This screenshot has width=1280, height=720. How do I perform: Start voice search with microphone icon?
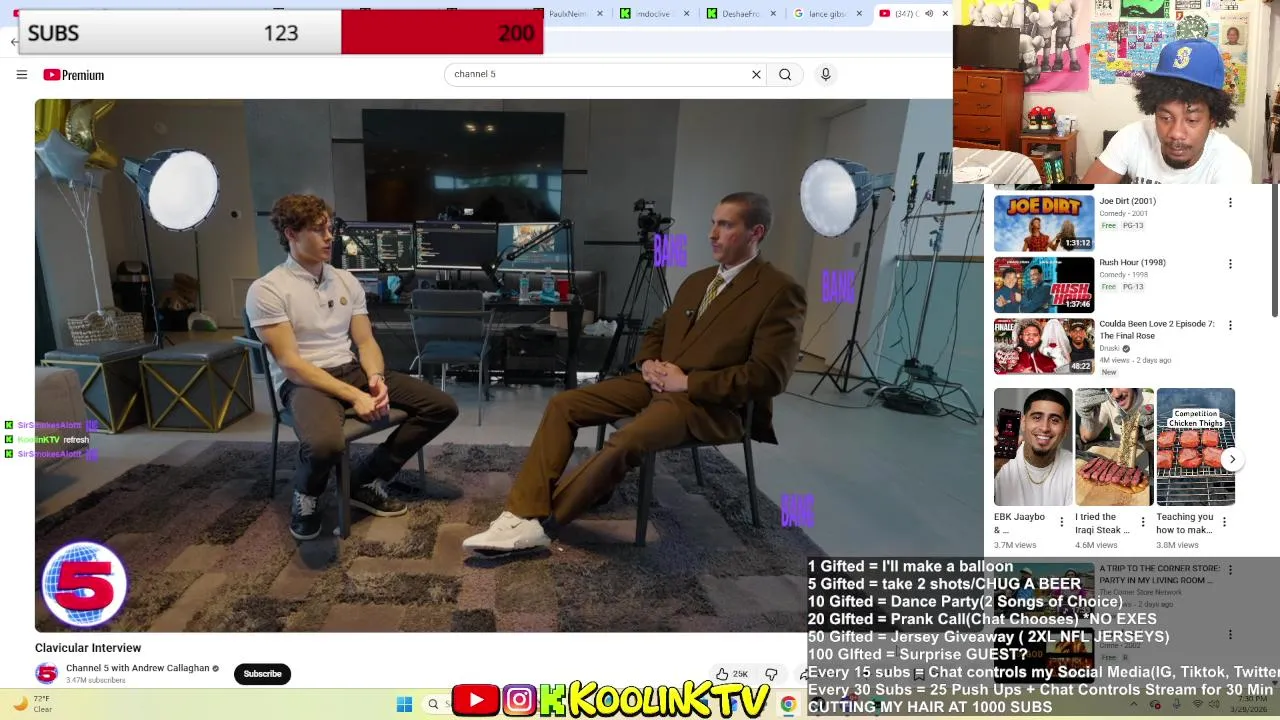[x=825, y=74]
